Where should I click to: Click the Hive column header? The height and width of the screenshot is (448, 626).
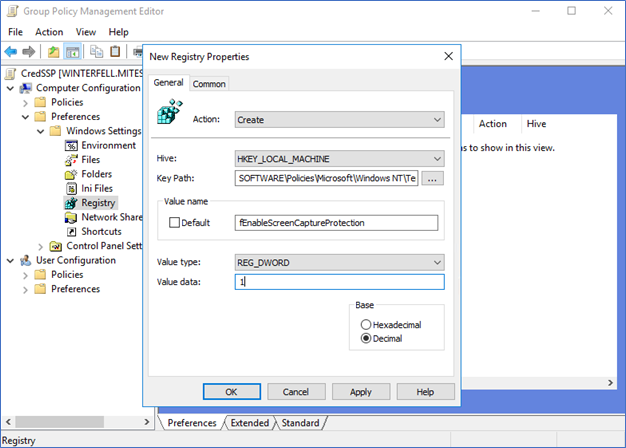[536, 124]
